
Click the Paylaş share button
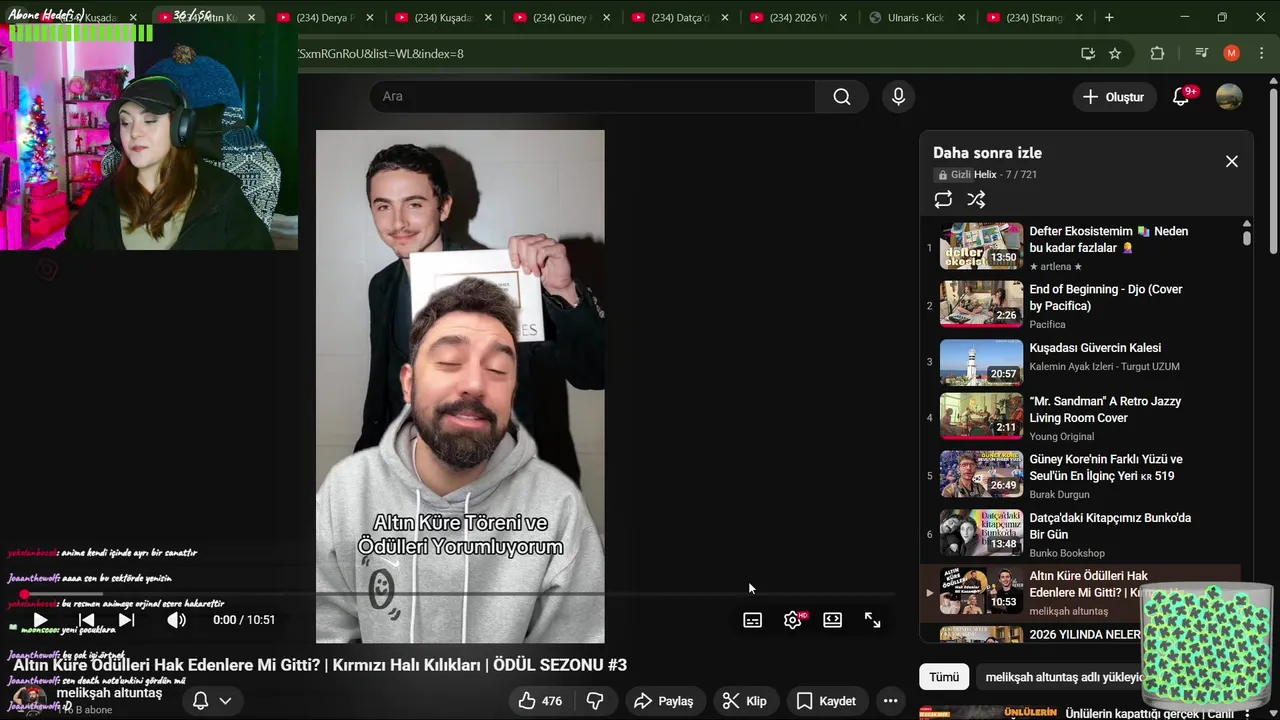tap(664, 701)
